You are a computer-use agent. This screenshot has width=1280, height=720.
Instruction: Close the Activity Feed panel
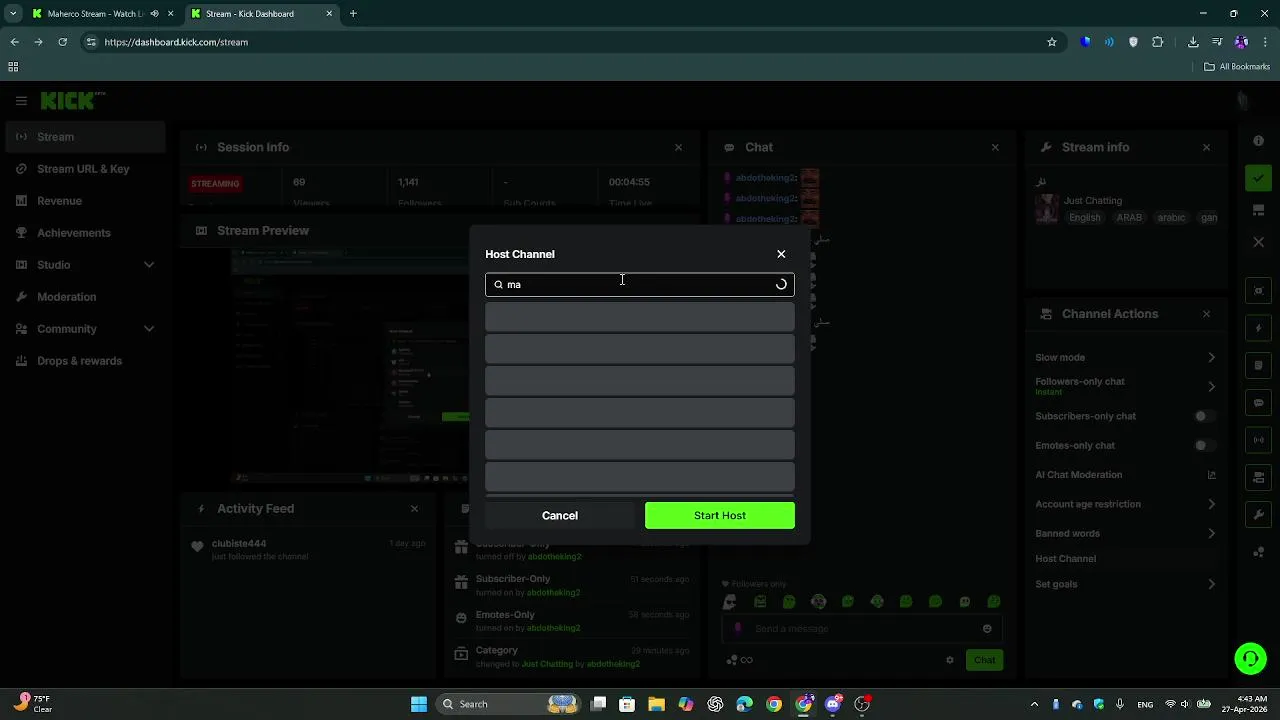pos(414,509)
